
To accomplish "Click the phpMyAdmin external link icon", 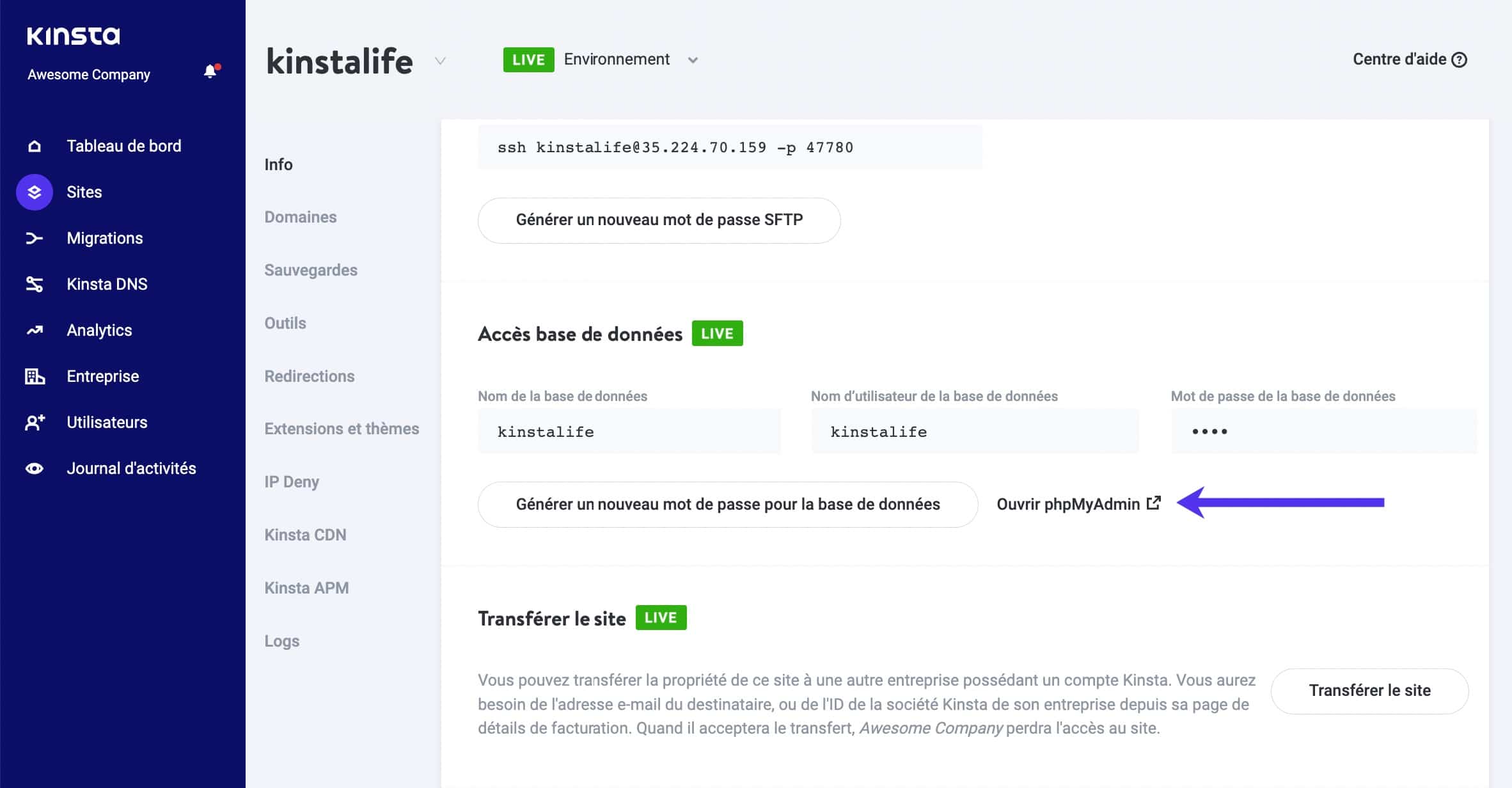I will click(x=1153, y=503).
